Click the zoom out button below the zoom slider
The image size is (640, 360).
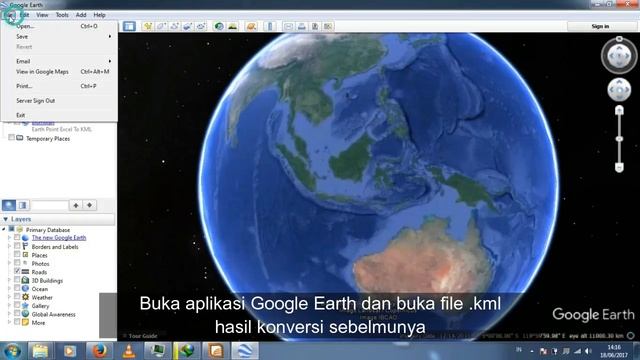(619, 167)
